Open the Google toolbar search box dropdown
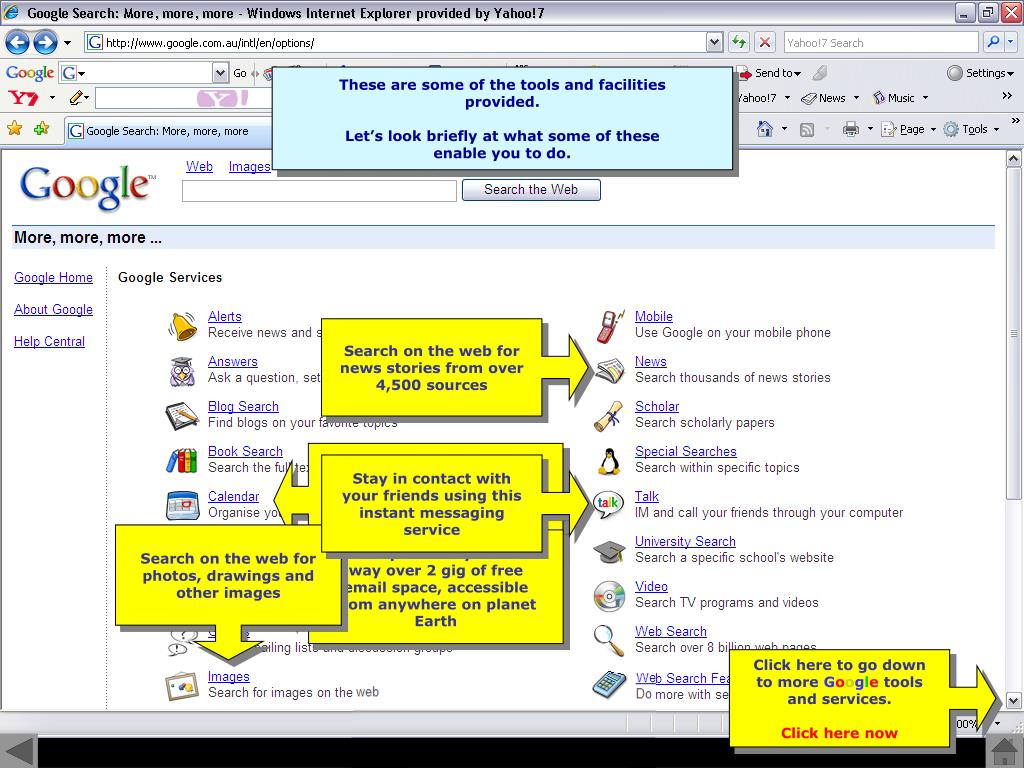The image size is (1024, 768). (221, 73)
